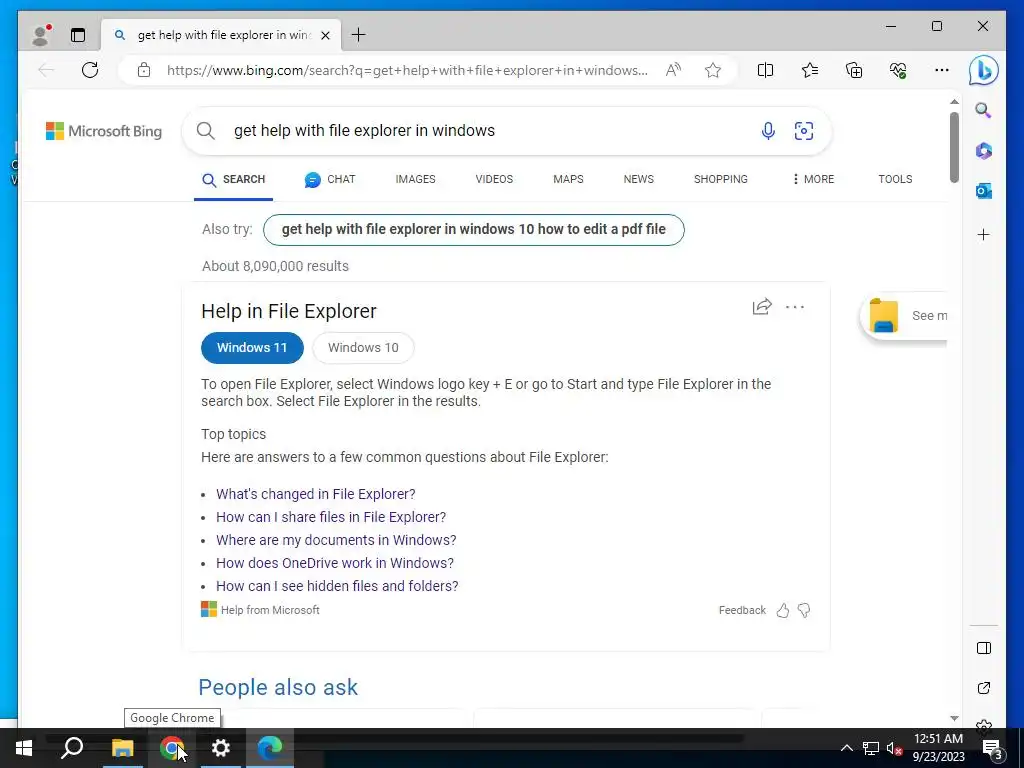The image size is (1024, 768).
Task: Open Where are my documents link
Action: tap(336, 540)
